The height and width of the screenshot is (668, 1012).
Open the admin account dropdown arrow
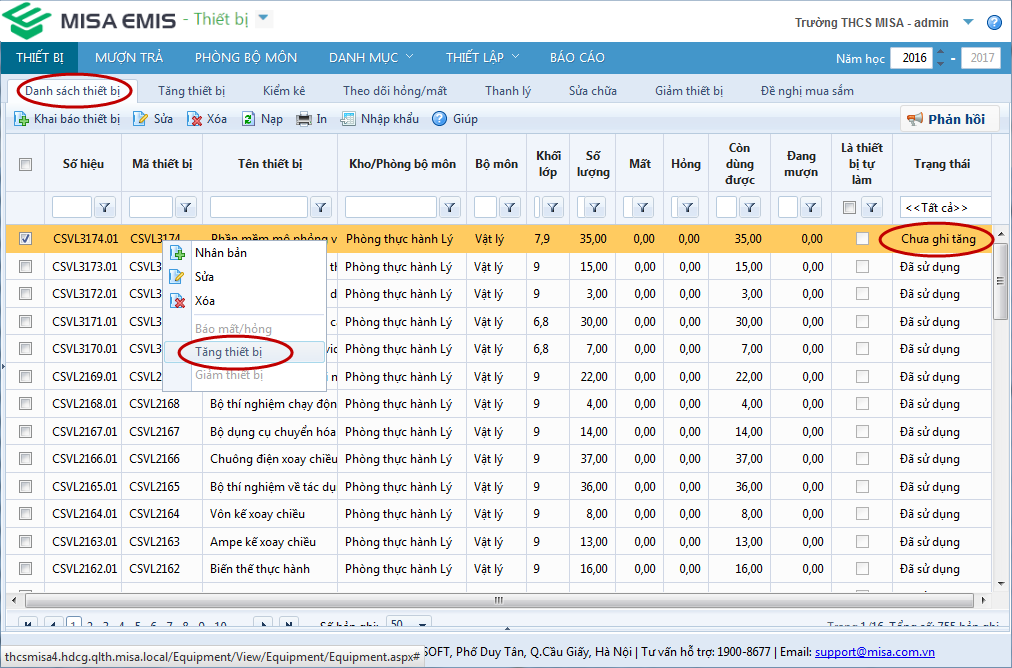coord(967,22)
